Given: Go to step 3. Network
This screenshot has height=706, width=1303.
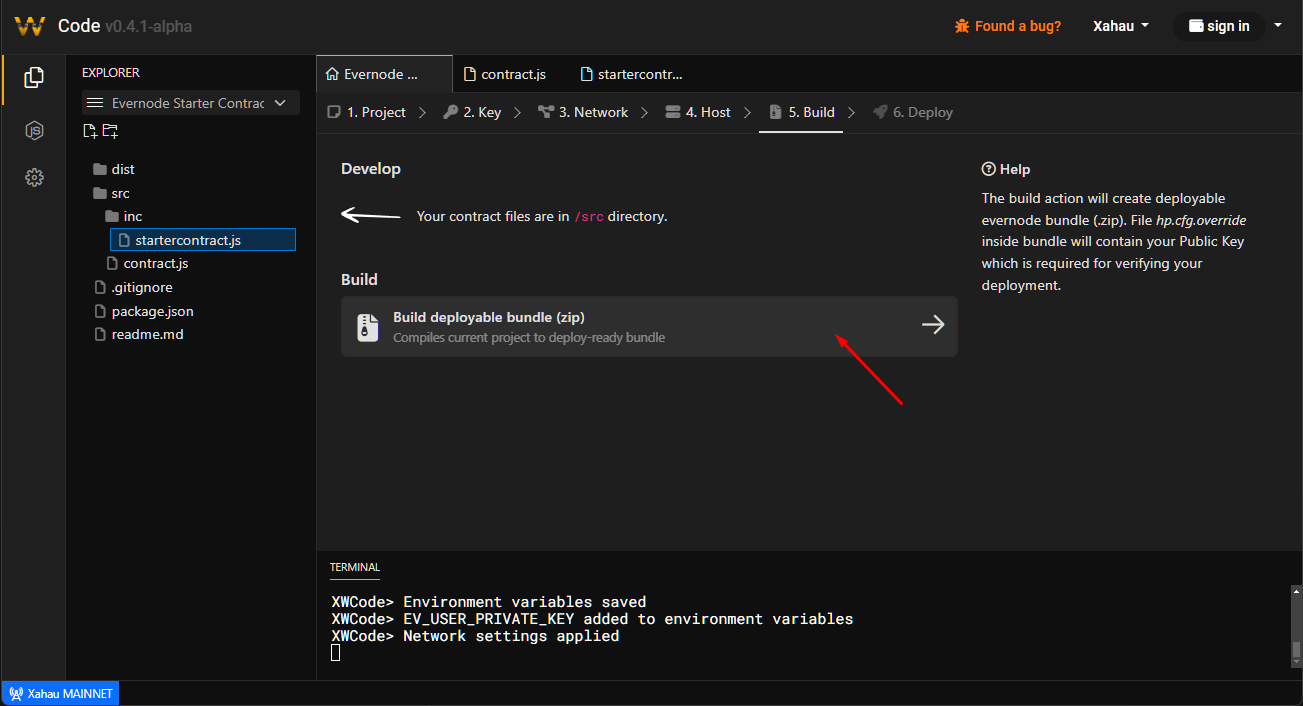Looking at the screenshot, I should [583, 112].
